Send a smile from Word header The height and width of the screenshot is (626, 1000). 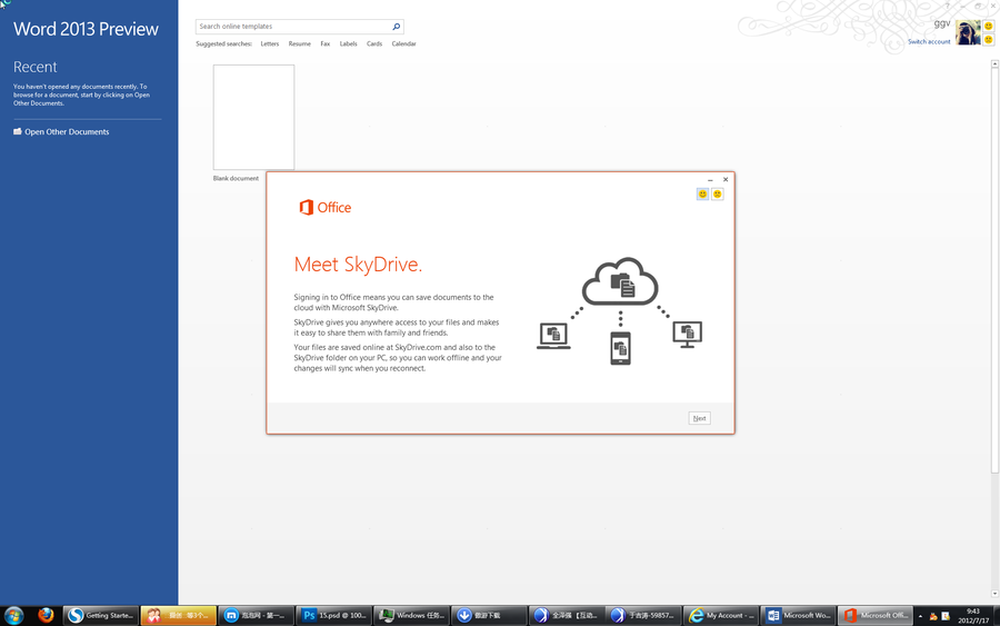pos(989,26)
